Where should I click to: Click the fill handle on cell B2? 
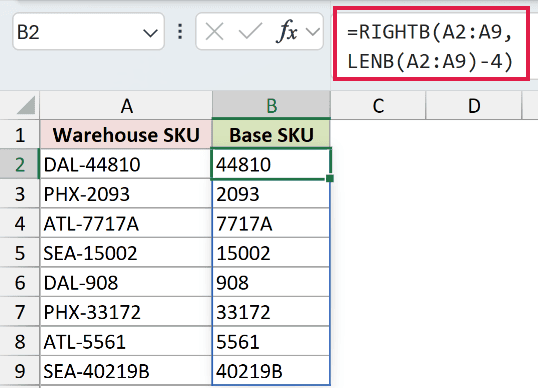(x=330, y=178)
